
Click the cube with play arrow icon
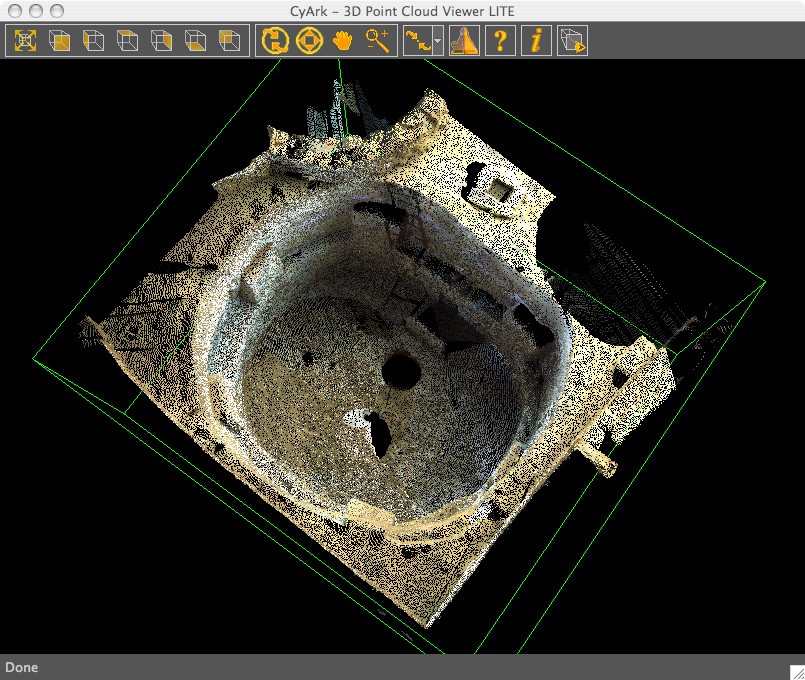pyautogui.click(x=573, y=41)
